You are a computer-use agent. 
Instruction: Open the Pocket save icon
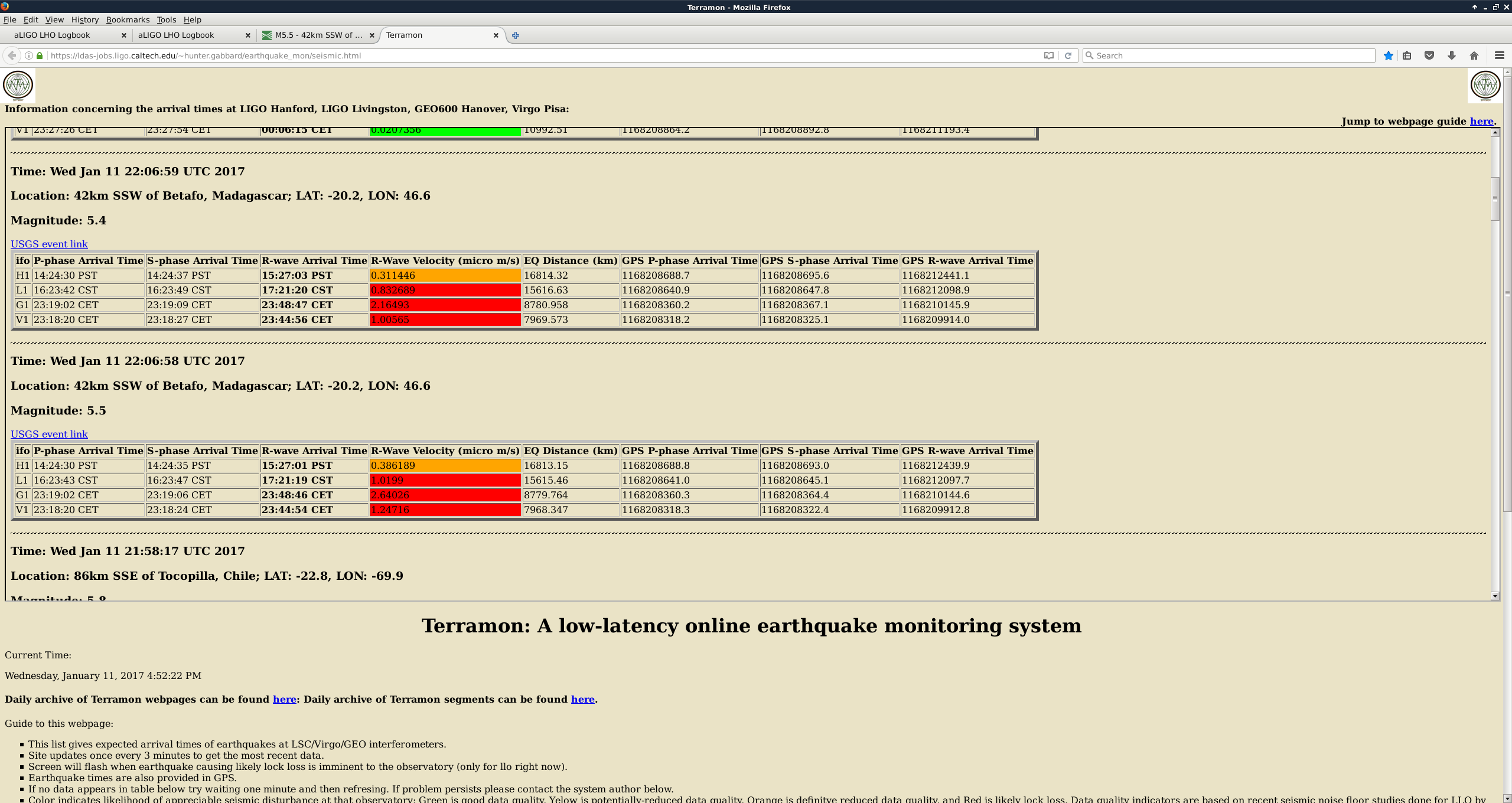[1429, 56]
